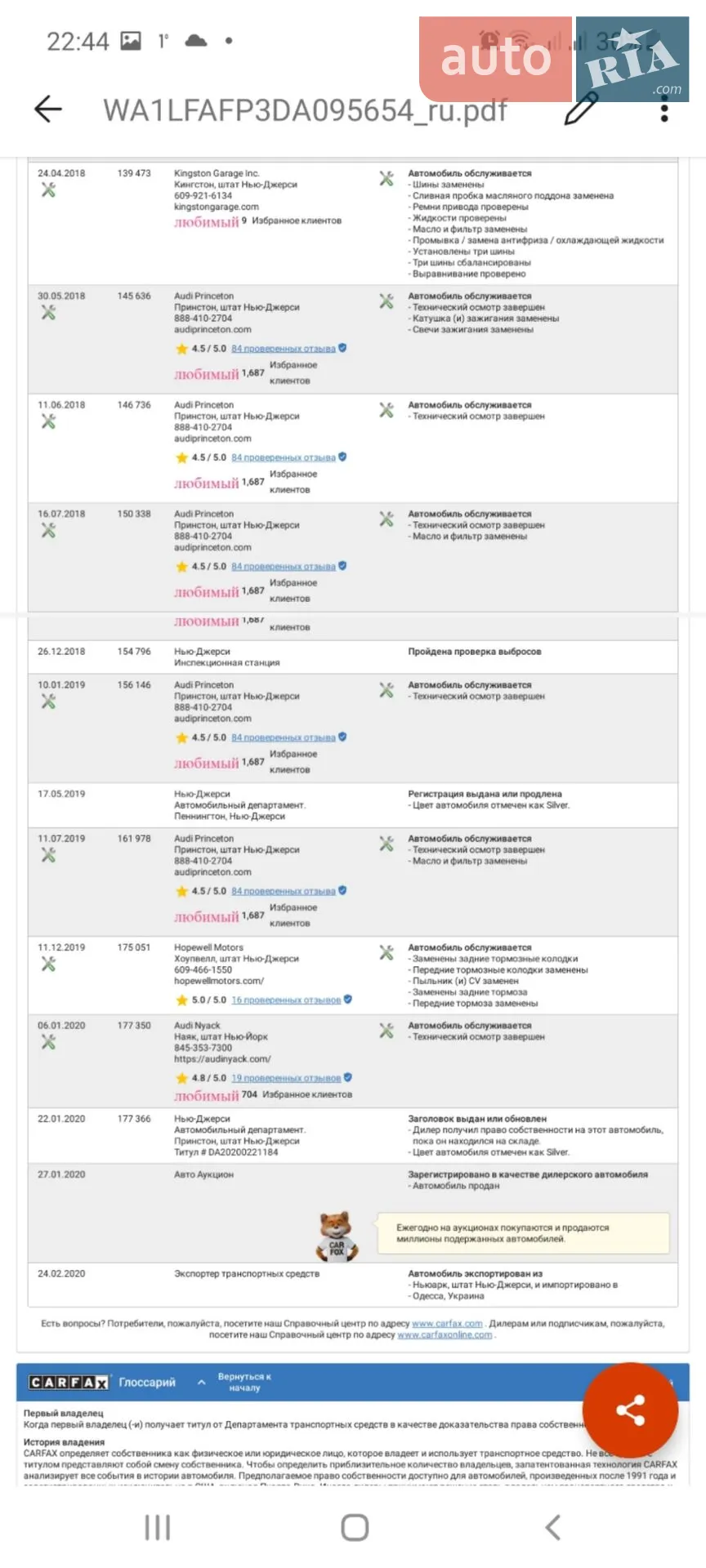The height and width of the screenshot is (1568, 706).
Task: Click the service wrench icon beside 11.12.2019 details
Action: [387, 952]
